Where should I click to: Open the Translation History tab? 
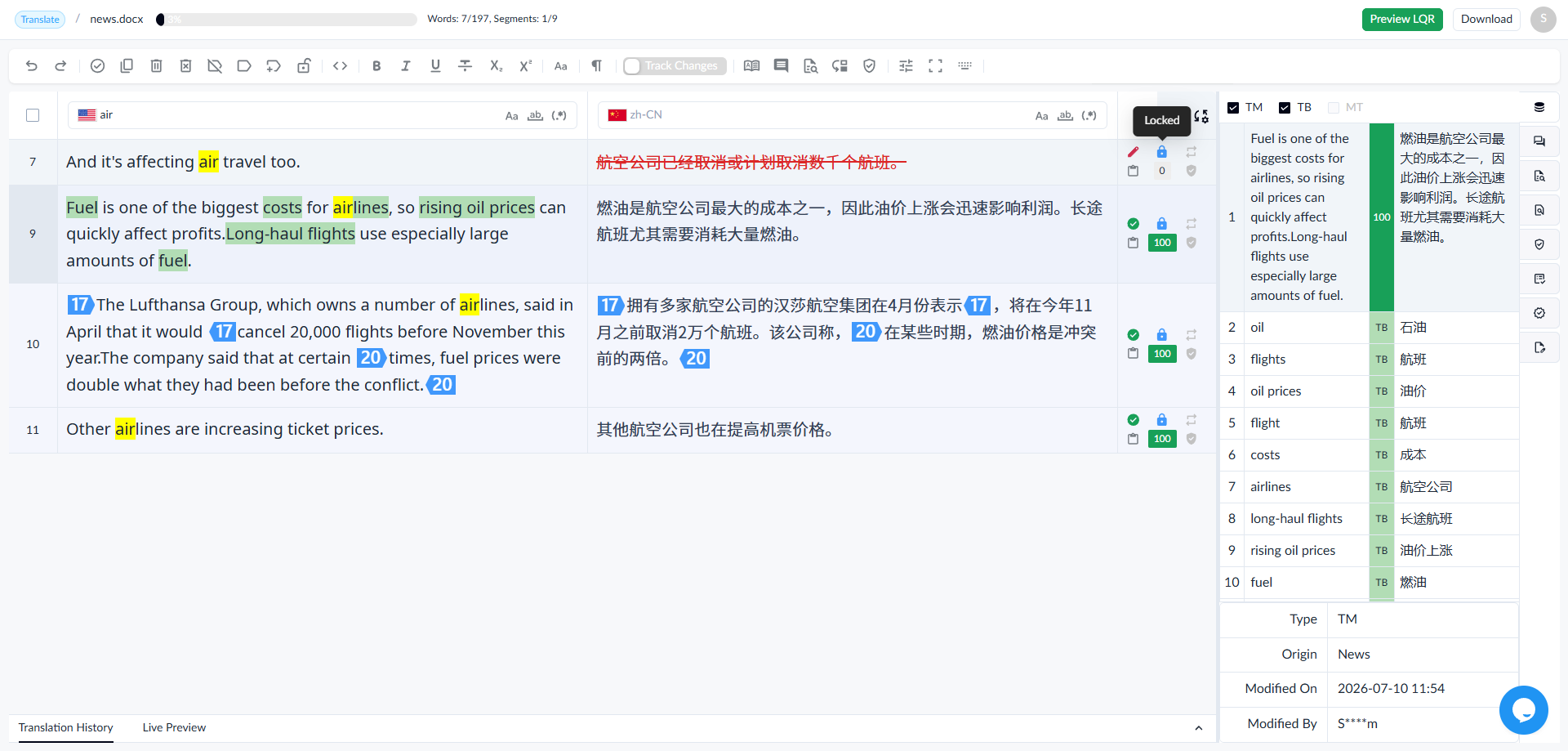(66, 727)
